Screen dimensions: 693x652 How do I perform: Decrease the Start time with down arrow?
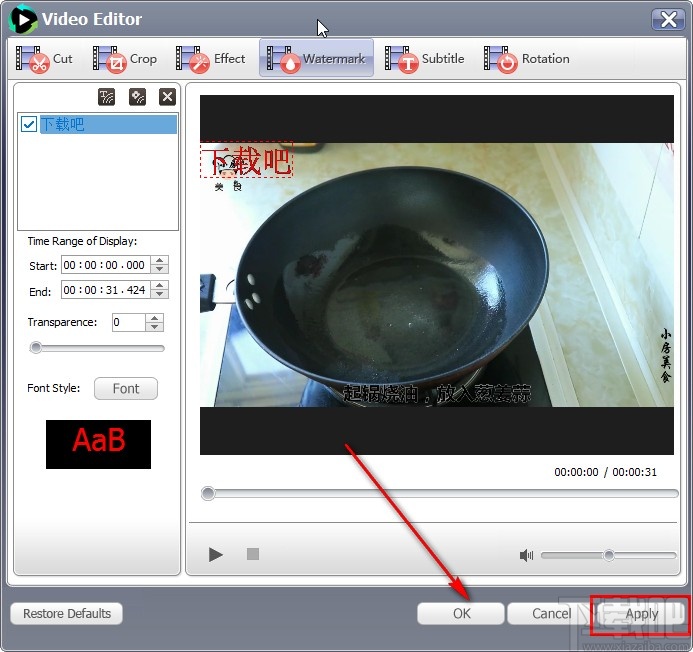point(160,269)
